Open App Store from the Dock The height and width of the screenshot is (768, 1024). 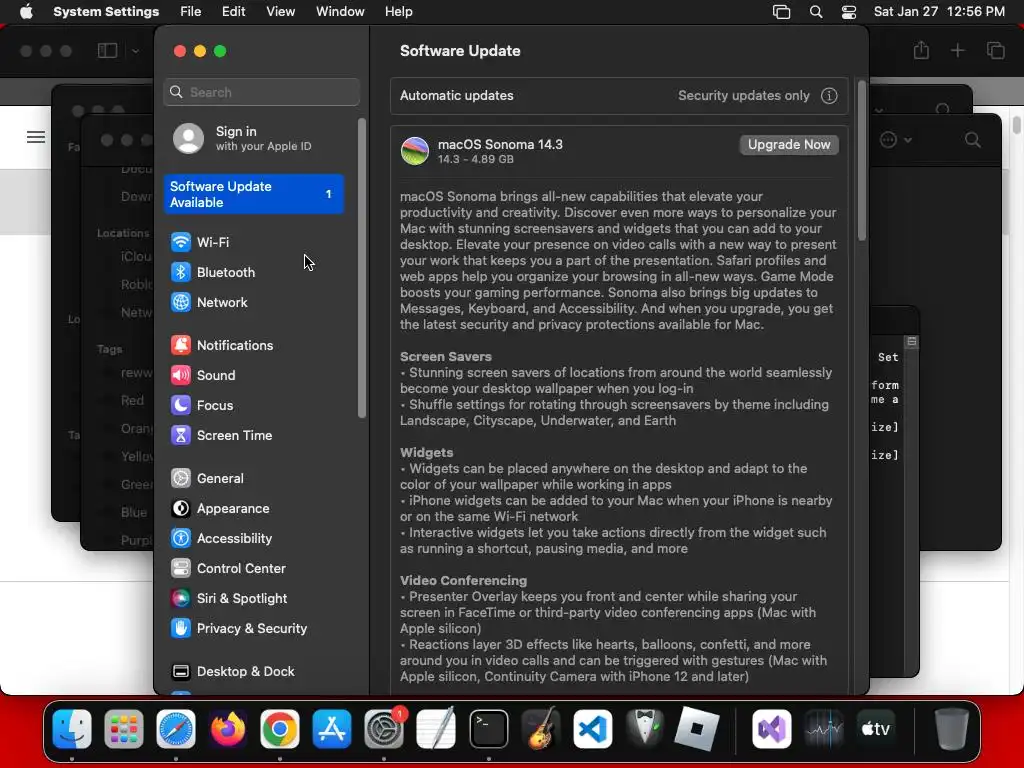pyautogui.click(x=332, y=729)
